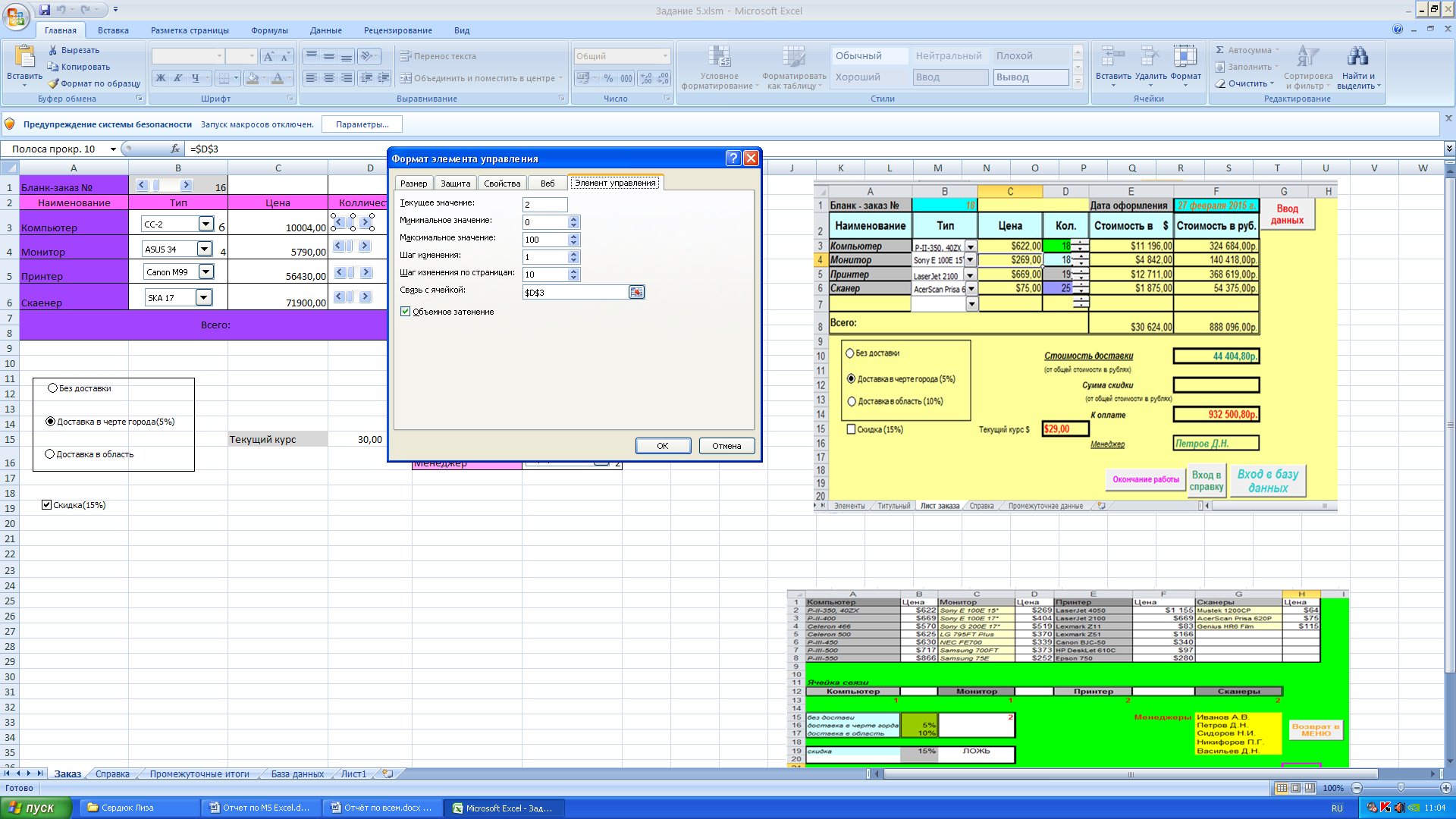This screenshot has height=819, width=1456.
Task: Click the cell reference collapse icon in dialog
Action: [x=636, y=292]
